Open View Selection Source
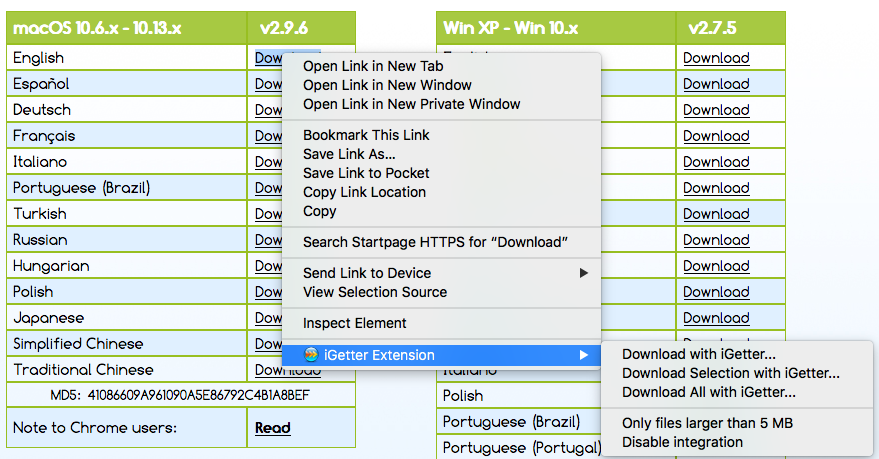The width and height of the screenshot is (879, 459). click(x=375, y=292)
